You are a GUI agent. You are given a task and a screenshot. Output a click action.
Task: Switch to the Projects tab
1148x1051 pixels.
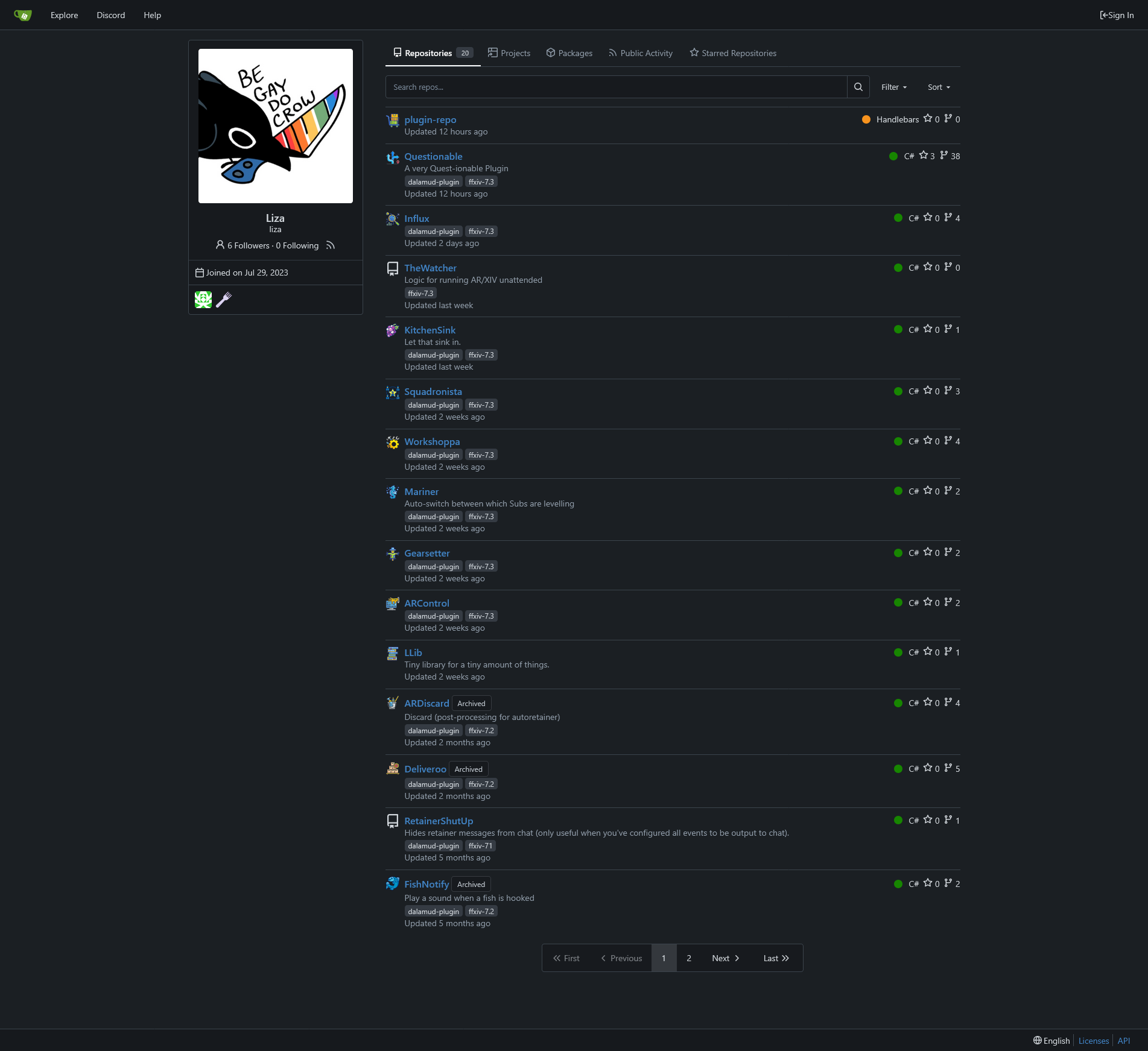pos(509,53)
